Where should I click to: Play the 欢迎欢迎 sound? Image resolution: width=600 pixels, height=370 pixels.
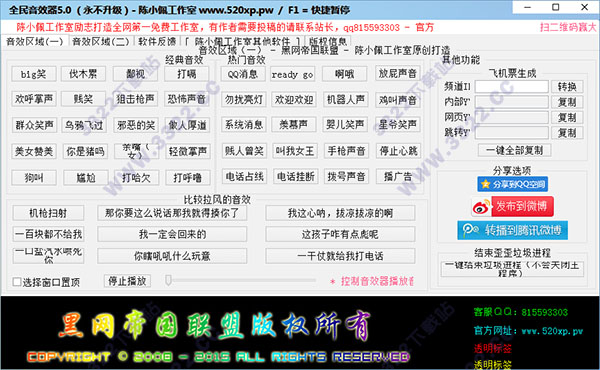(x=294, y=99)
